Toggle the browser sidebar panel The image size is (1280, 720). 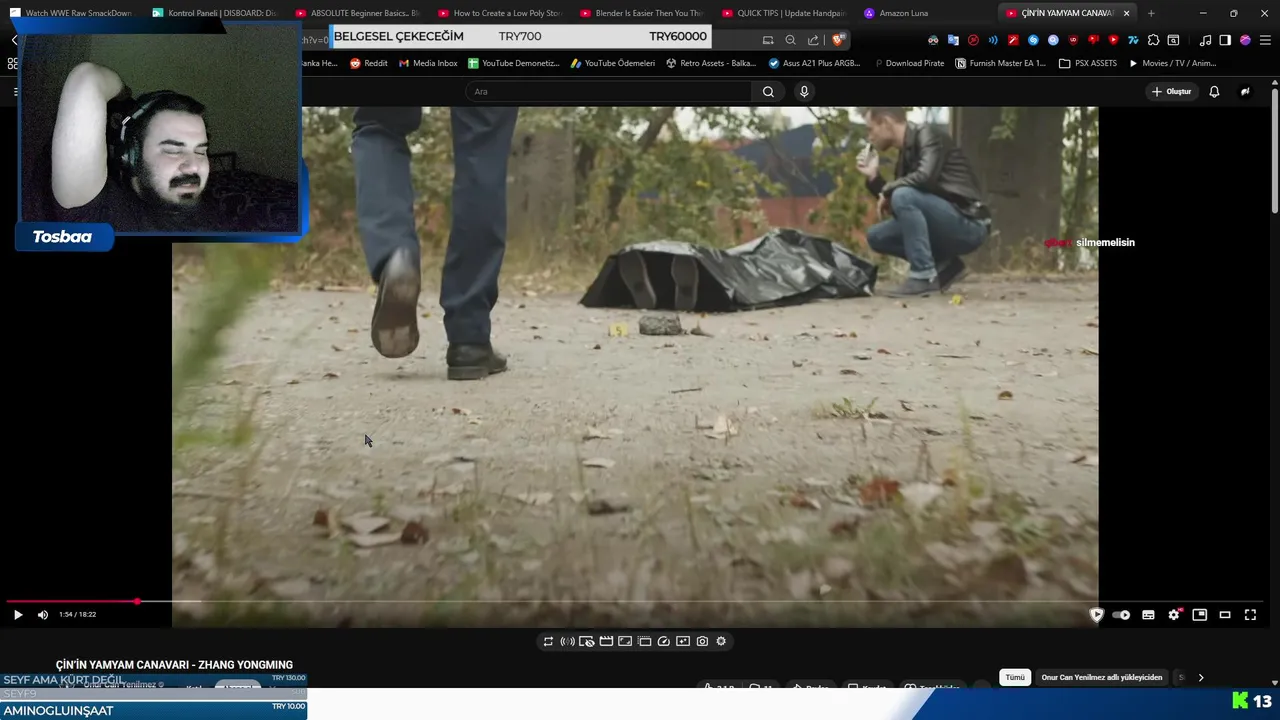(1225, 40)
